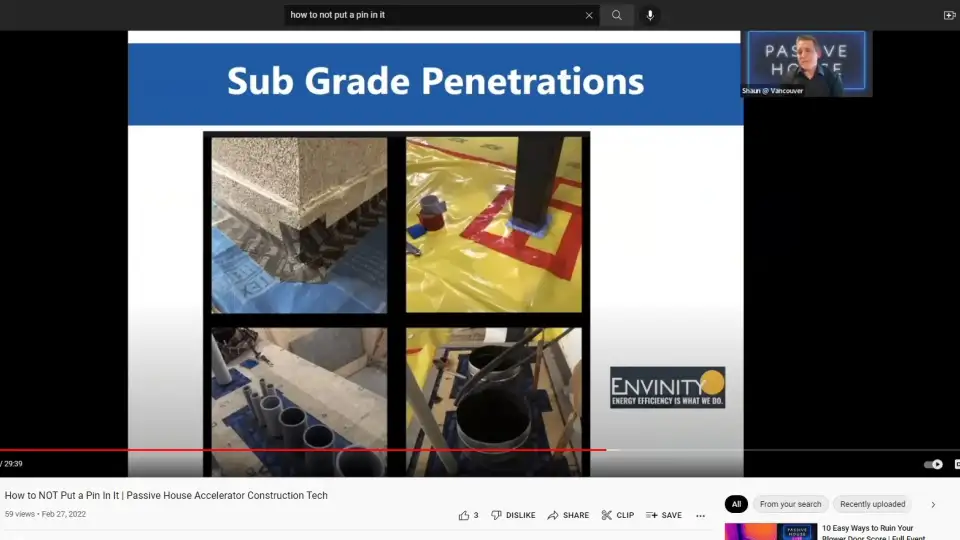960x540 pixels.
Task: Select the From your search chip
Action: point(790,504)
